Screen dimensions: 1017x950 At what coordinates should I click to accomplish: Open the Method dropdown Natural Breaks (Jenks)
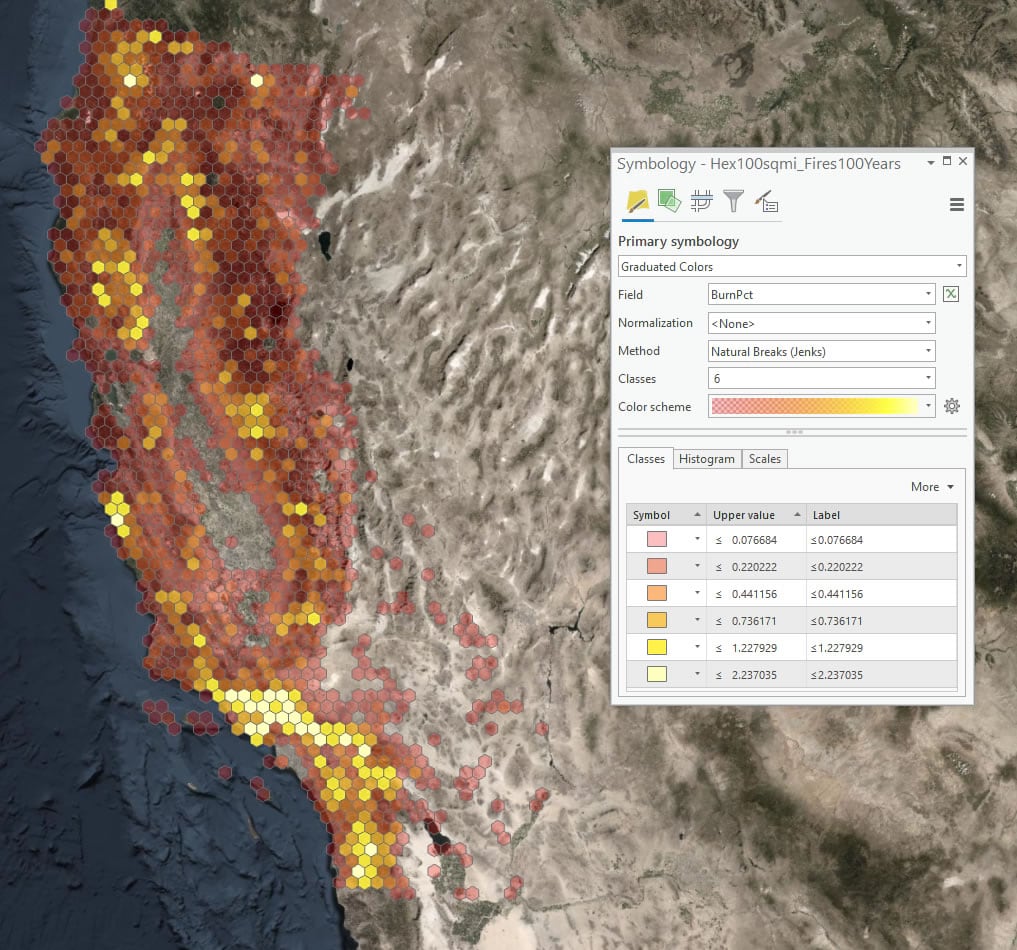tap(821, 351)
